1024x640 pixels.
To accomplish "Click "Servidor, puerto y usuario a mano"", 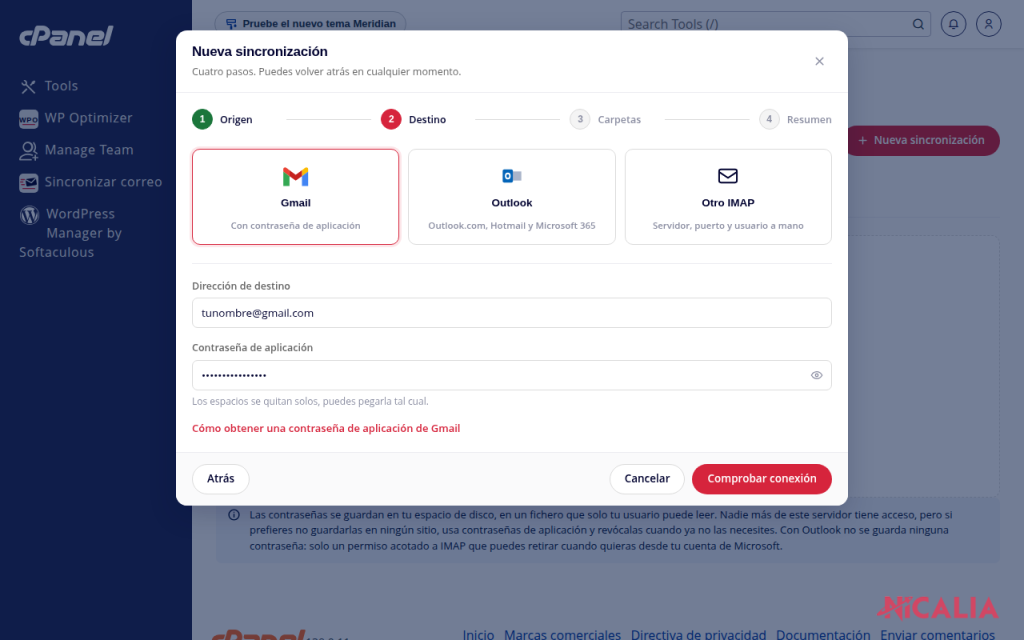I will (x=728, y=226).
